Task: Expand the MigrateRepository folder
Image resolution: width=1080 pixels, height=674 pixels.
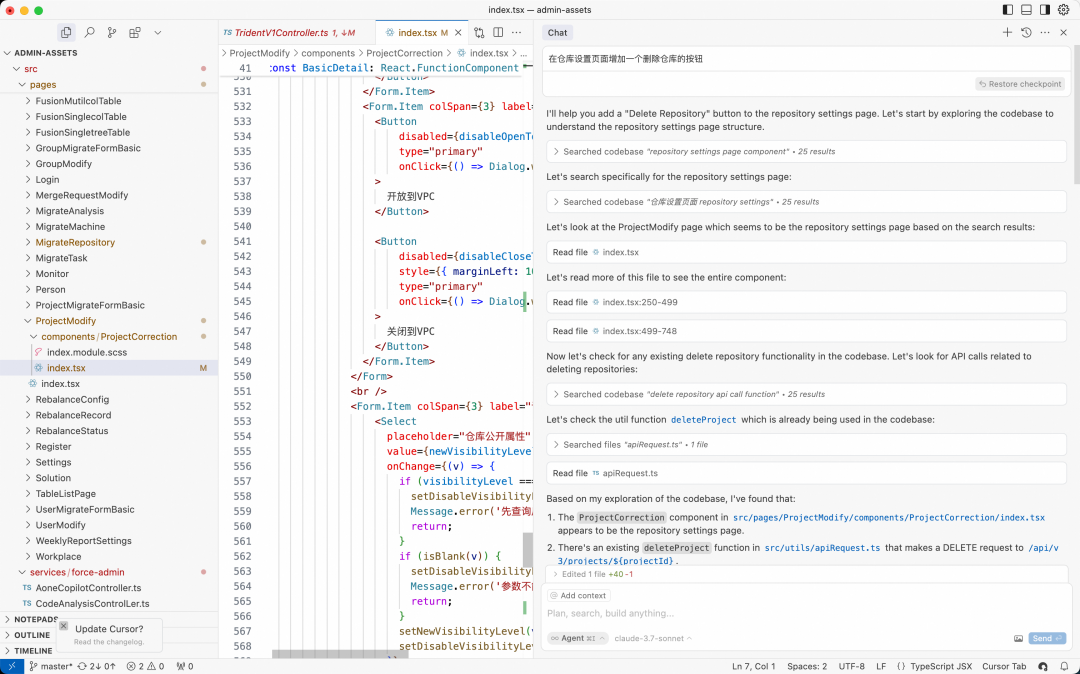Action: pos(75,242)
